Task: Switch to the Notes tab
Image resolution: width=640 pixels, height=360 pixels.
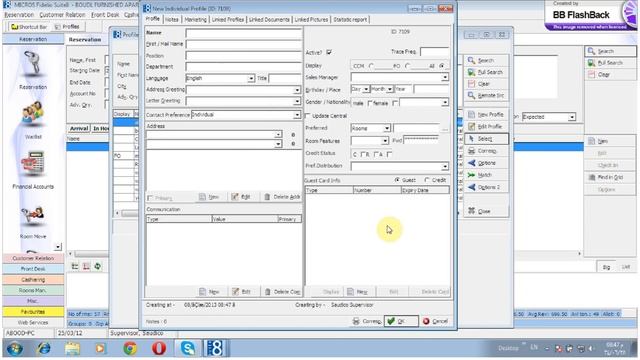Action: 172,20
